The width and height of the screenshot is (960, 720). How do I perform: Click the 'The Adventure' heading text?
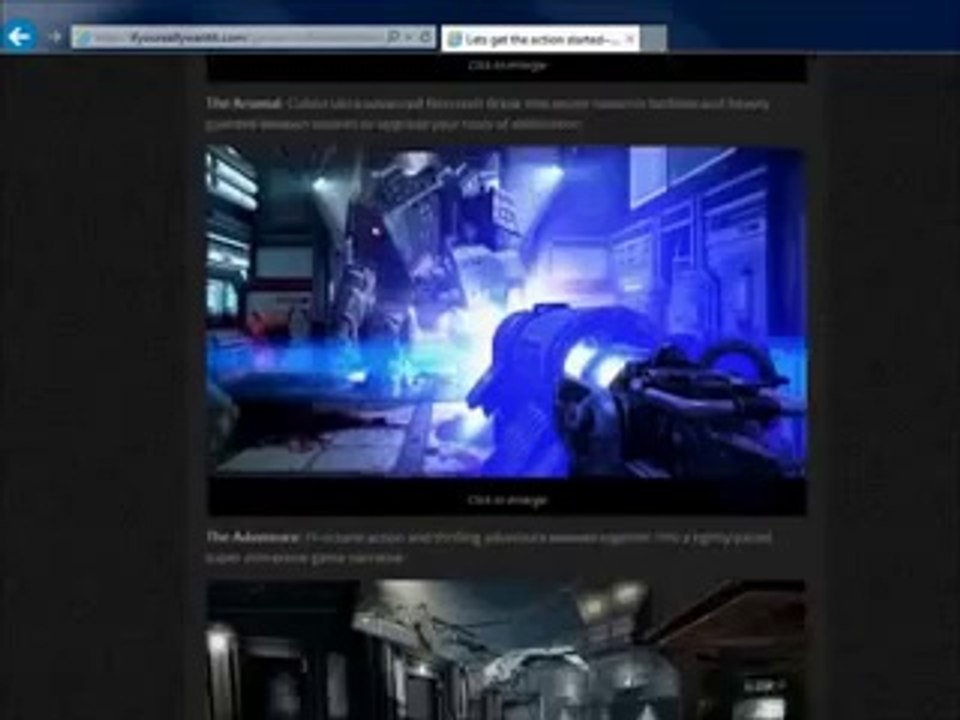pos(252,537)
